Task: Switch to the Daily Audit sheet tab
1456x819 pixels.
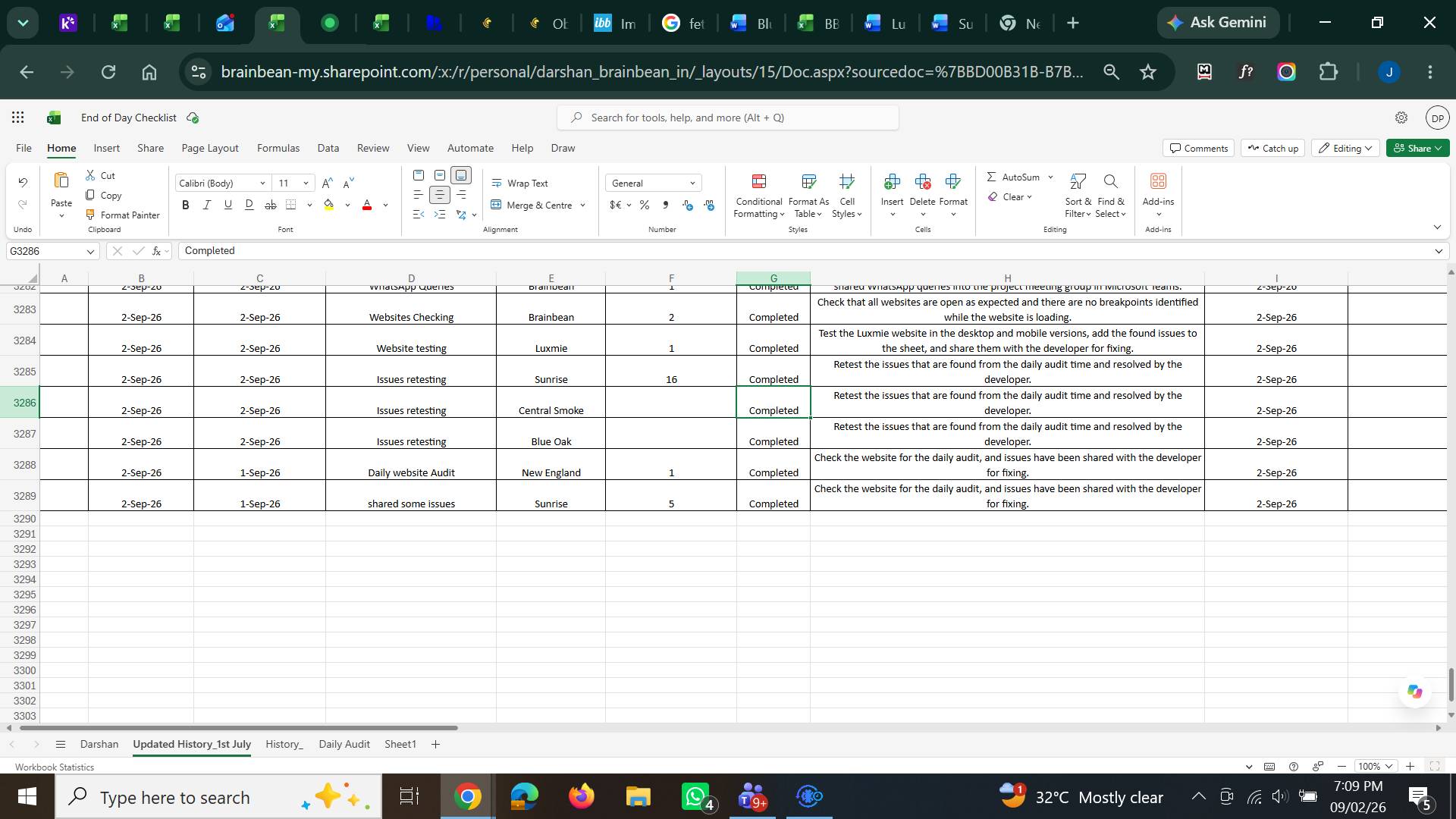Action: coord(344,744)
